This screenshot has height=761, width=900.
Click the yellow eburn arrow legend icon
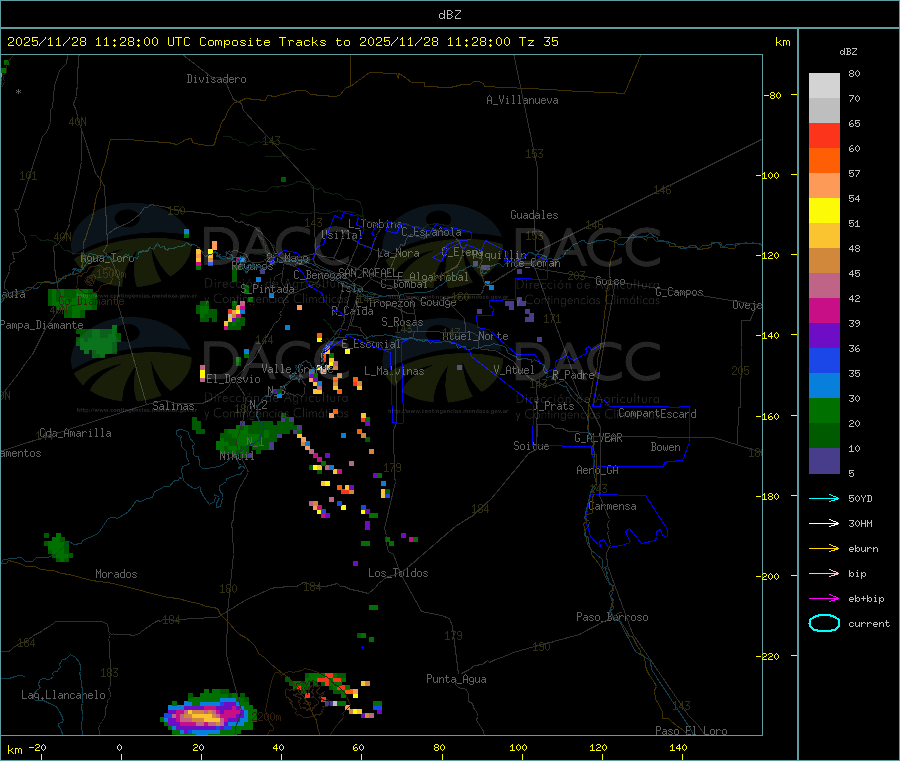(x=824, y=548)
